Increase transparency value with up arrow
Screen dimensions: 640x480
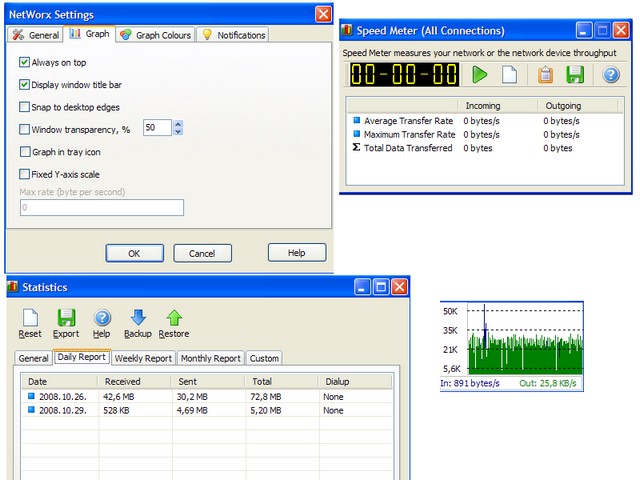click(178, 124)
